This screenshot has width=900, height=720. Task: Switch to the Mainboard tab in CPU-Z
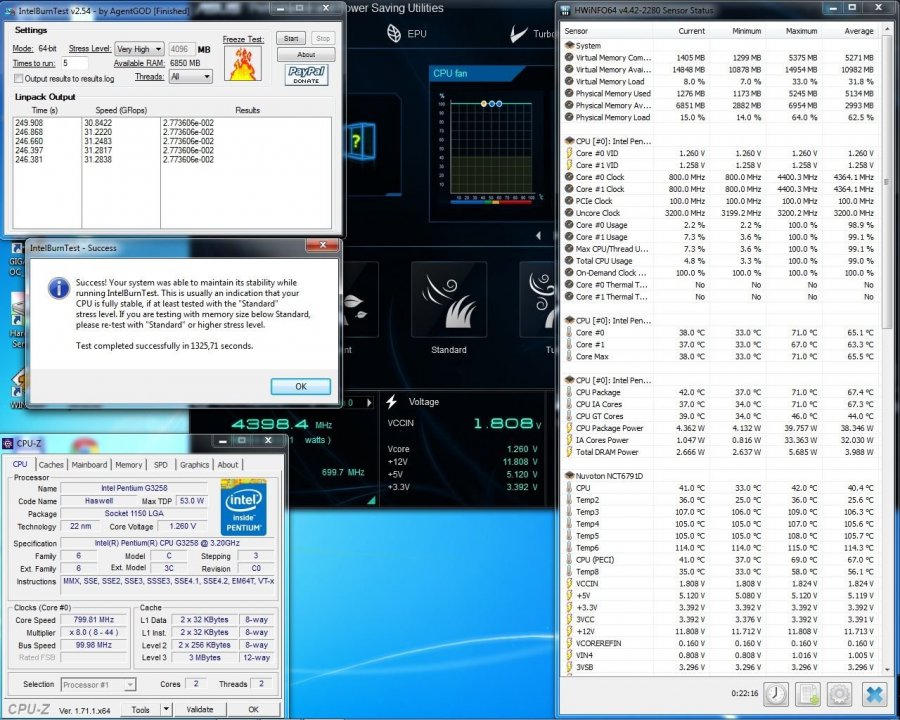[89, 464]
